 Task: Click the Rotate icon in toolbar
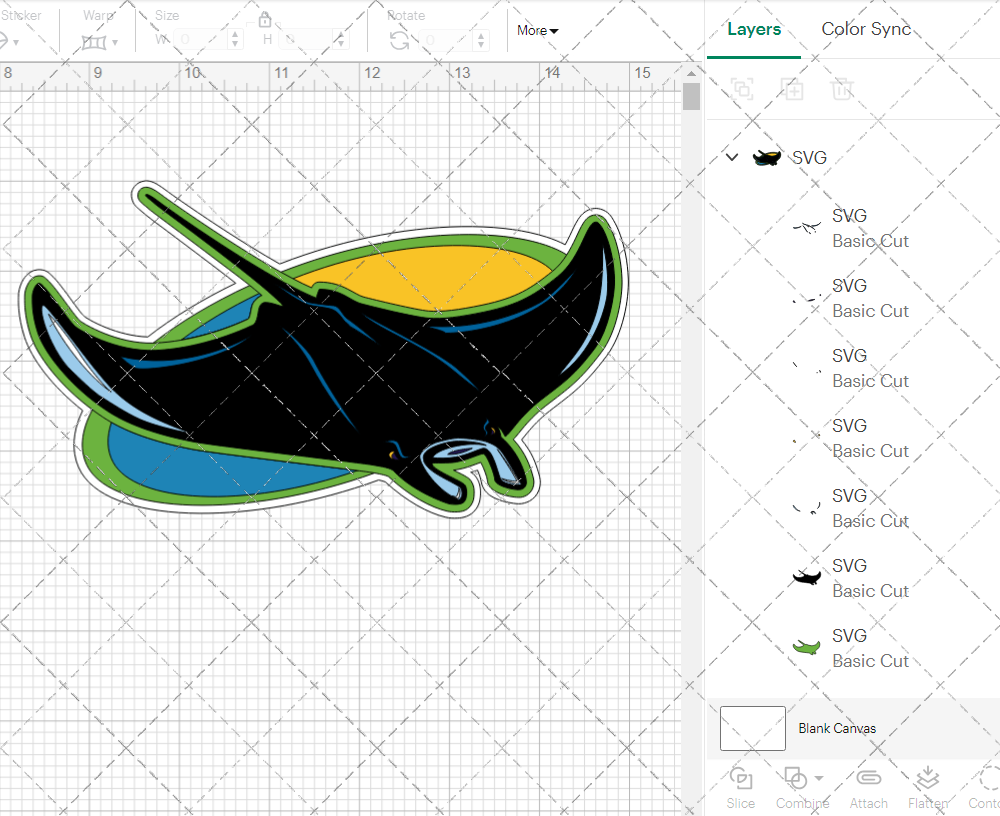400,41
